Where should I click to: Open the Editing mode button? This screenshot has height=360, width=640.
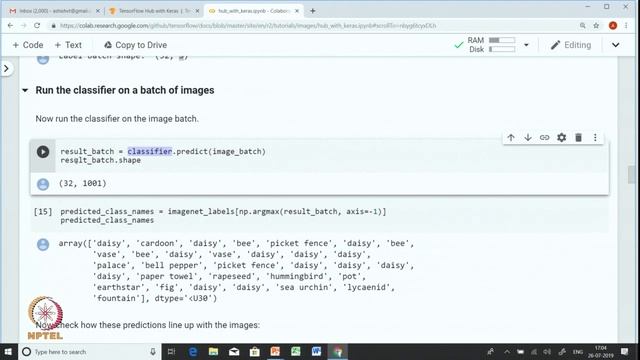click(571, 45)
